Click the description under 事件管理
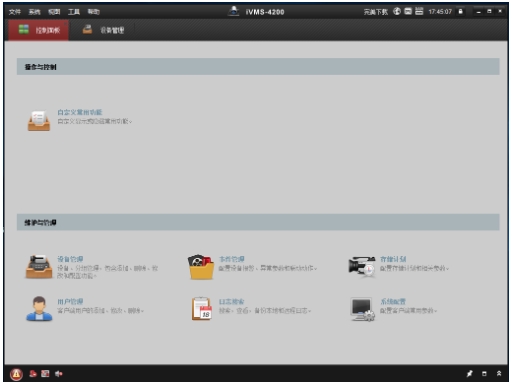This screenshot has height=382, width=516. click(x=268, y=268)
